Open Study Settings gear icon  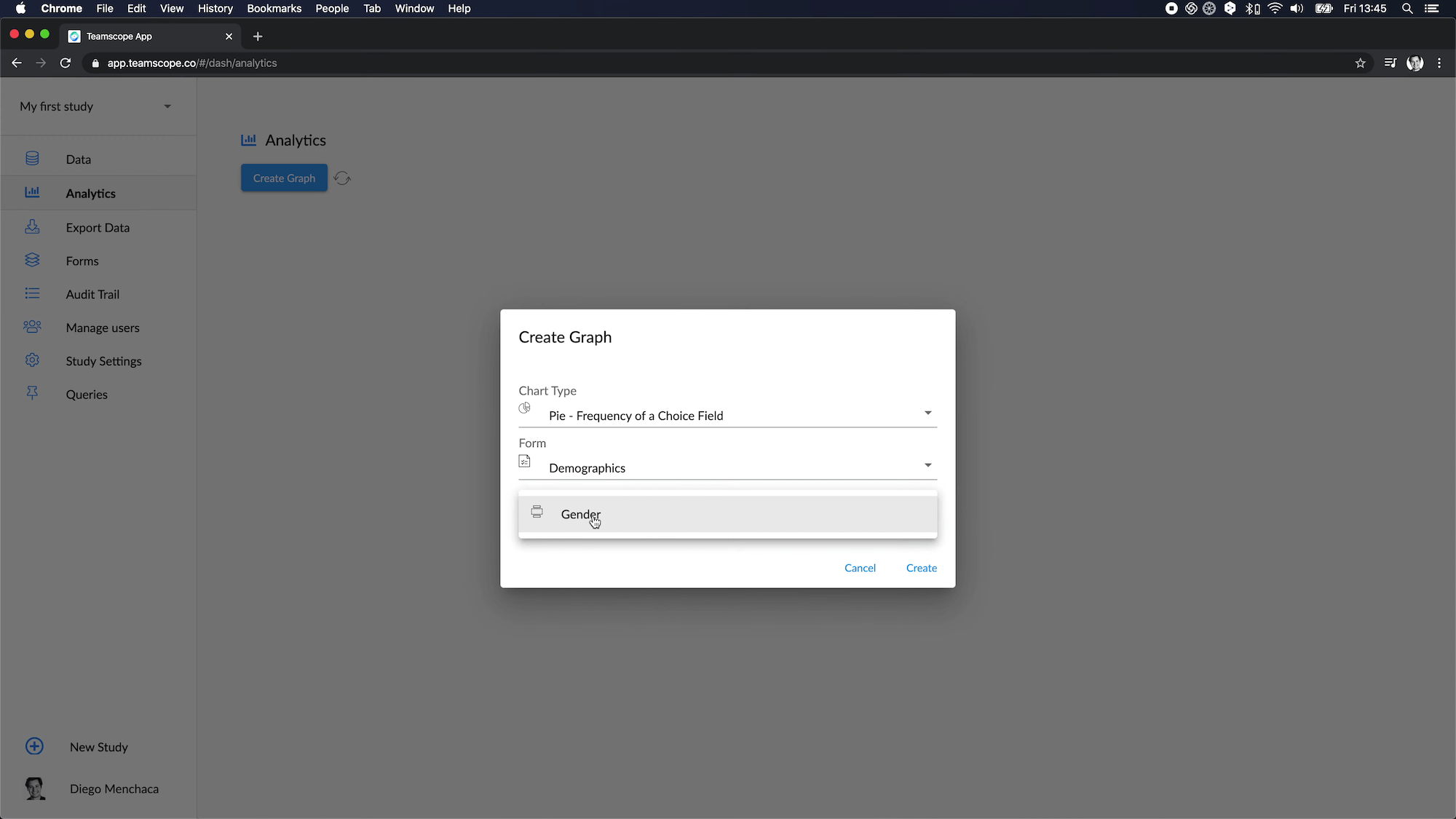32,360
